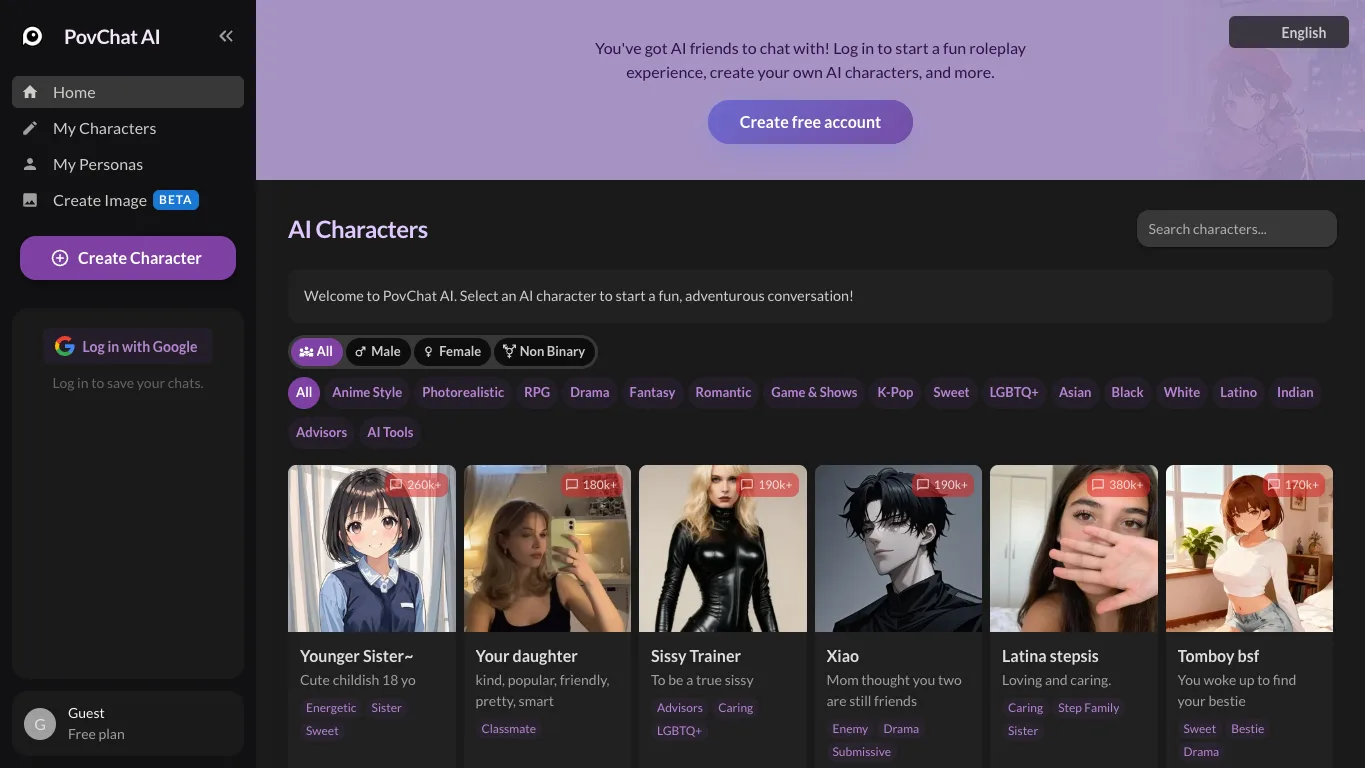1365x768 pixels.
Task: Filter characters by Male
Action: (378, 352)
